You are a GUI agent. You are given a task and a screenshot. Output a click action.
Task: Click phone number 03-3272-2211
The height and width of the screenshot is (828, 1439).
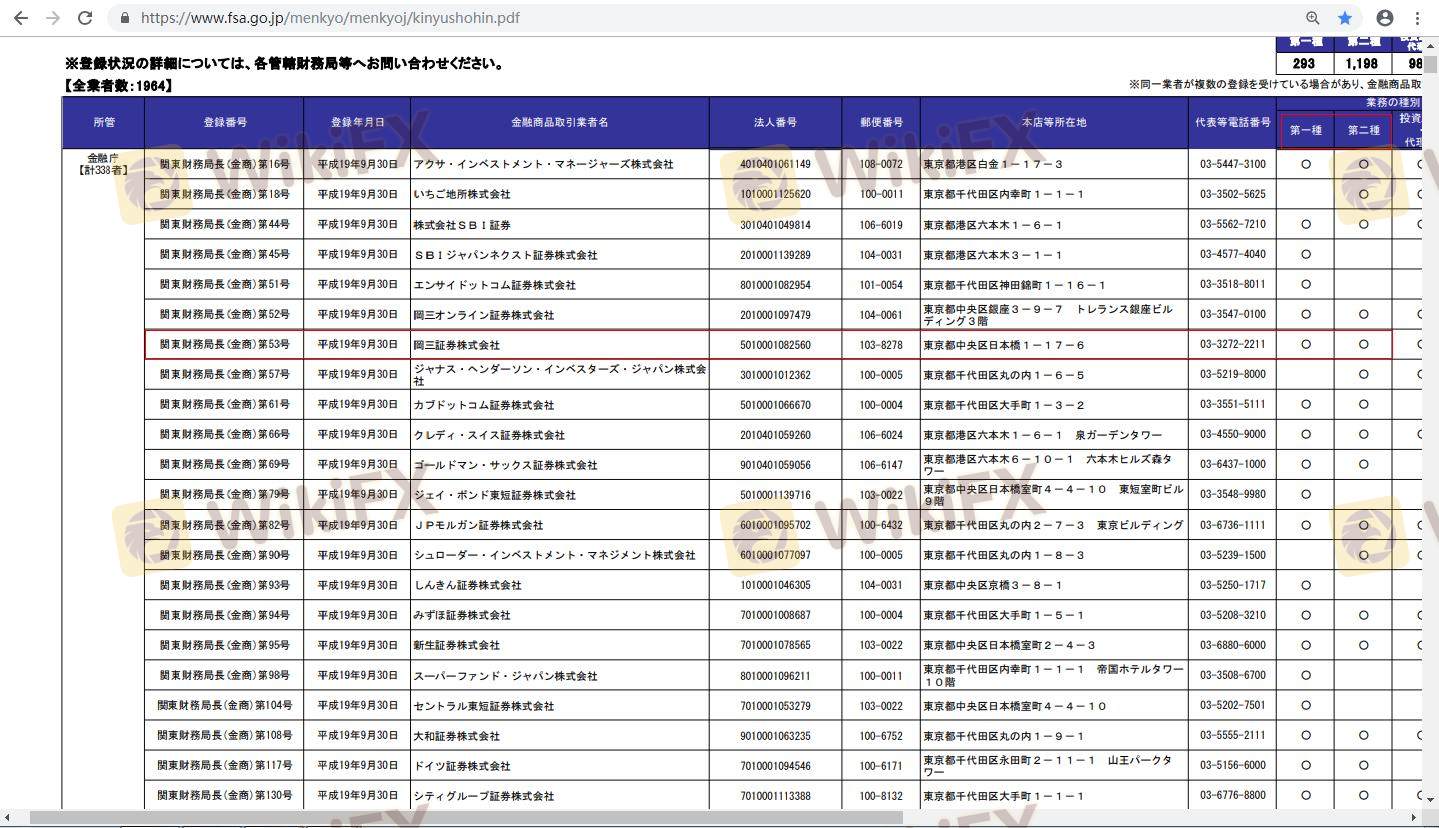(1232, 345)
